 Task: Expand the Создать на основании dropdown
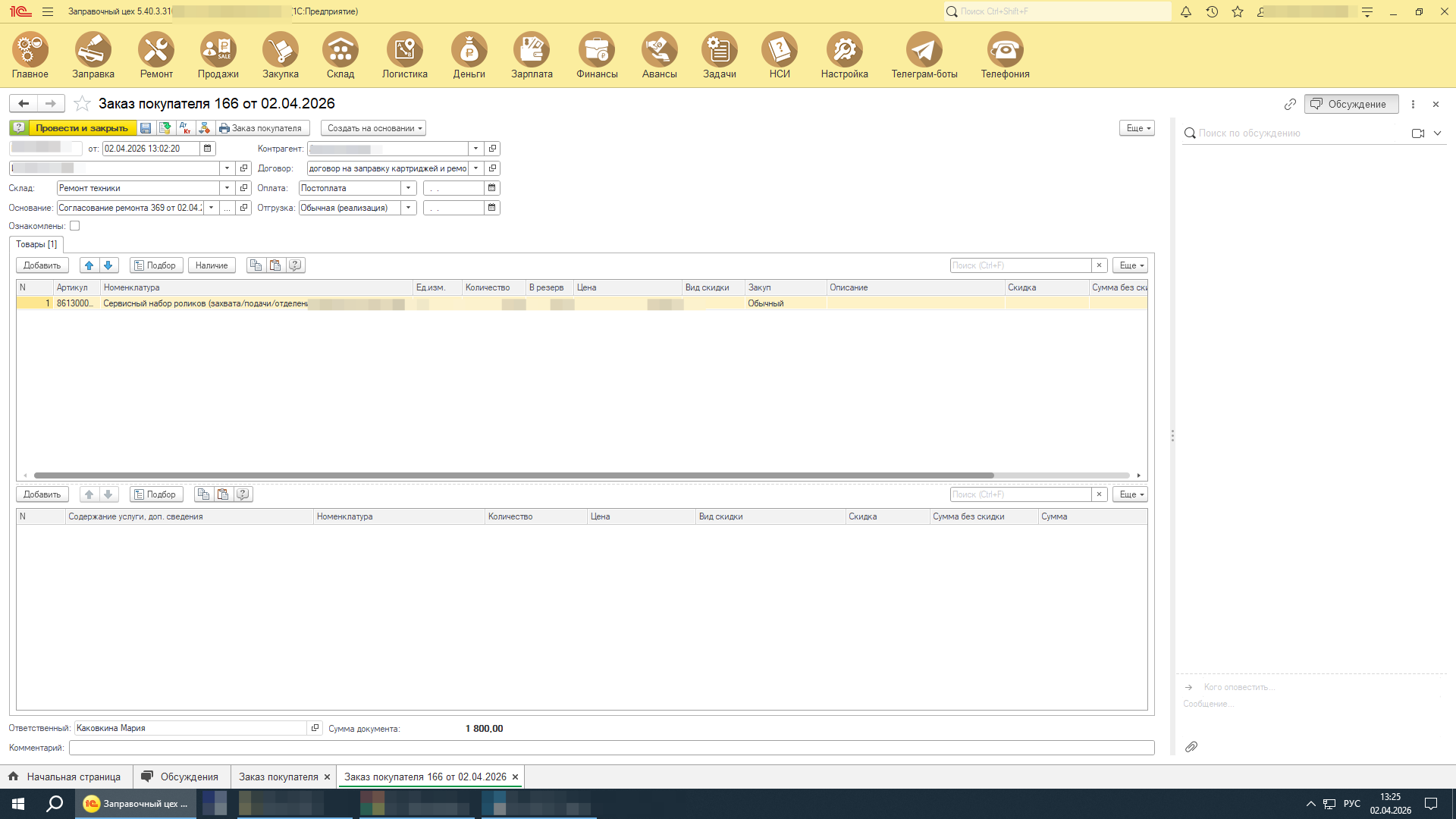[x=374, y=128]
